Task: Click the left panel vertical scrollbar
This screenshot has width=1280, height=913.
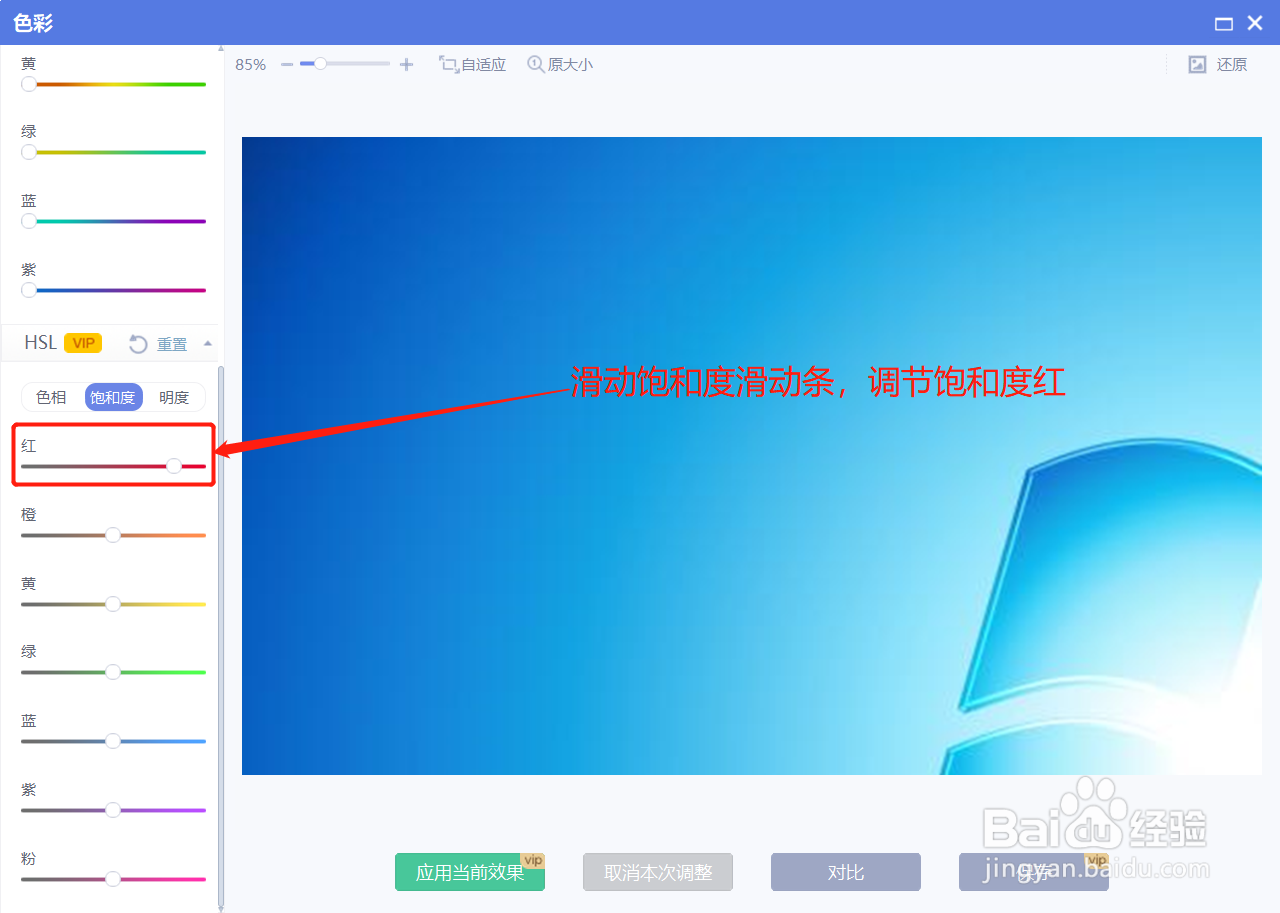Action: tap(221, 634)
